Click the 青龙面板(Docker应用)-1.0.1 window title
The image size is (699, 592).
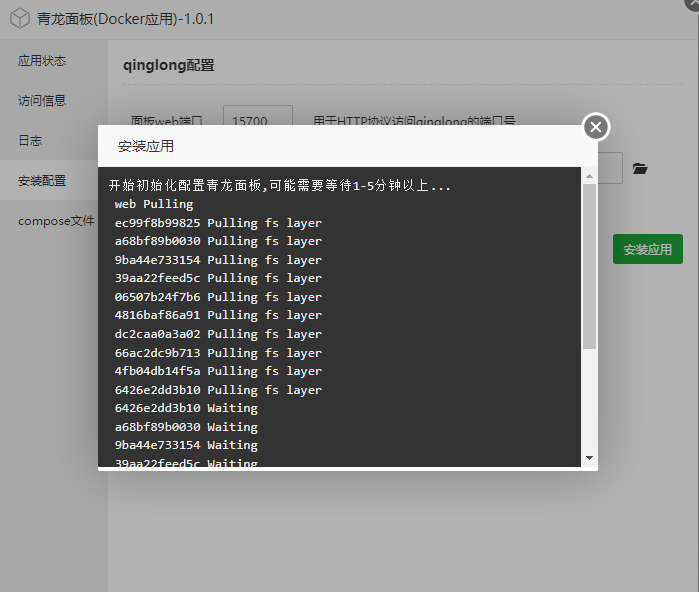125,19
